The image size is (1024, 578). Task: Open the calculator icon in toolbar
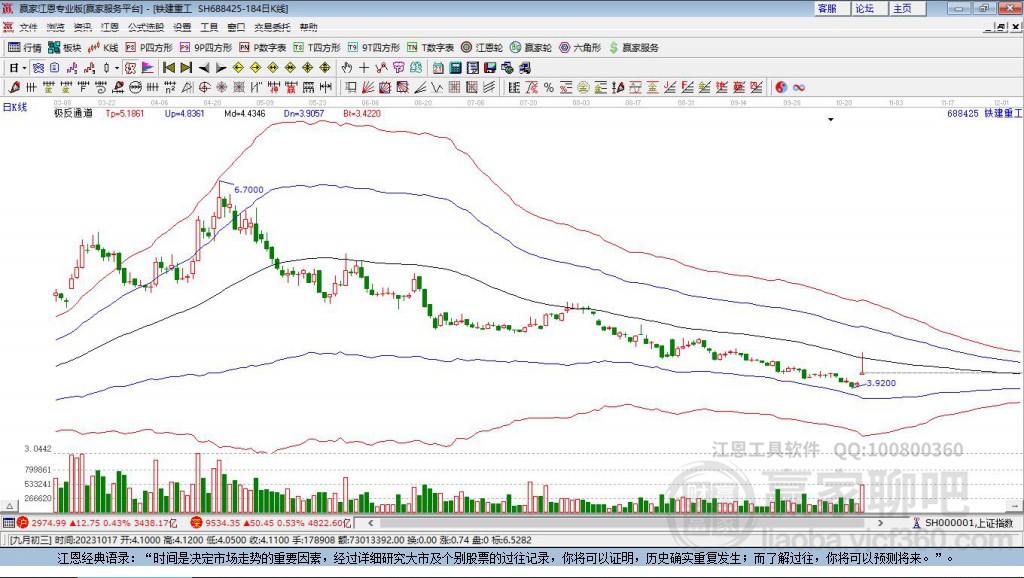[x=456, y=67]
